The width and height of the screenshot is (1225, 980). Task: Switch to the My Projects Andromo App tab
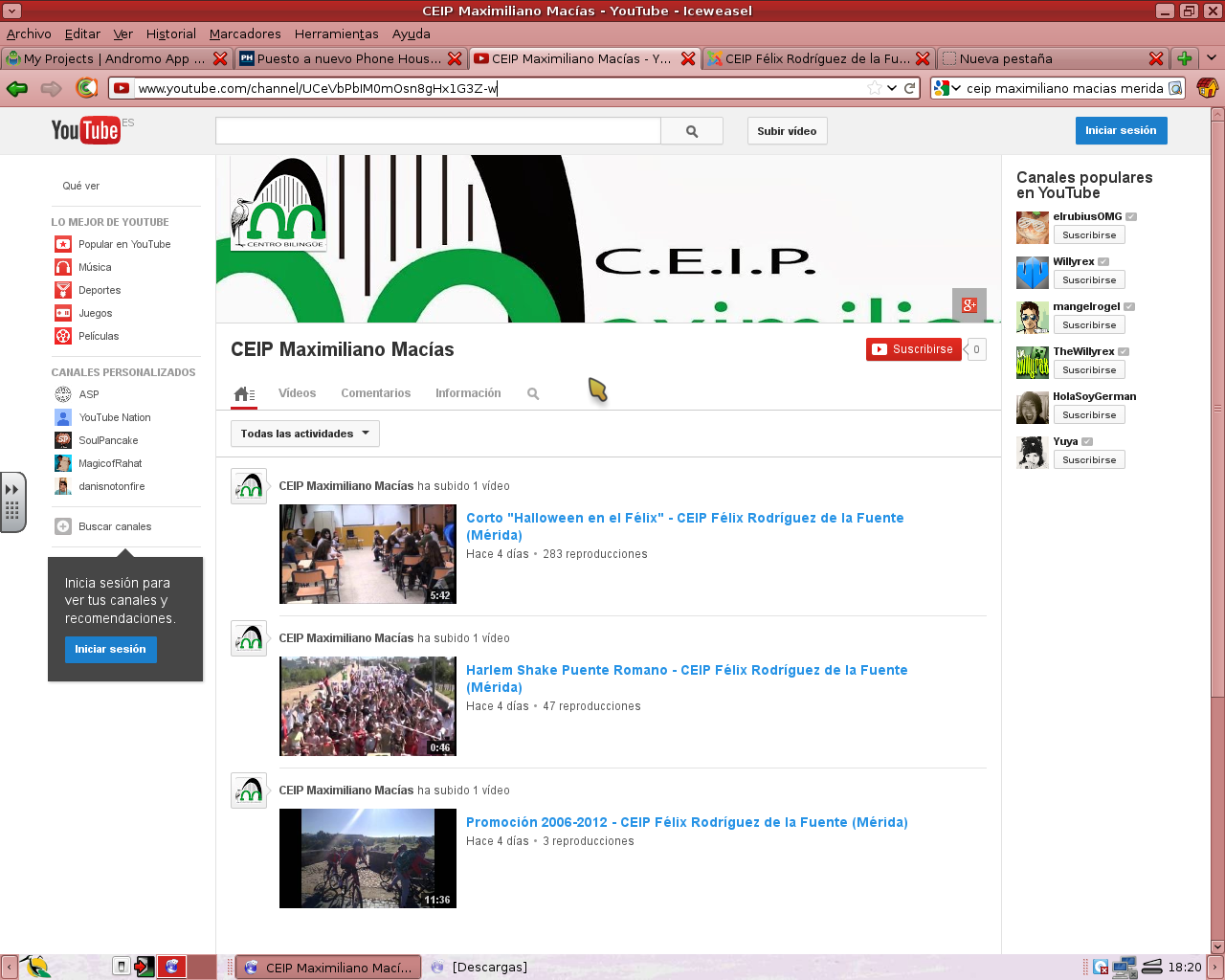(x=116, y=58)
